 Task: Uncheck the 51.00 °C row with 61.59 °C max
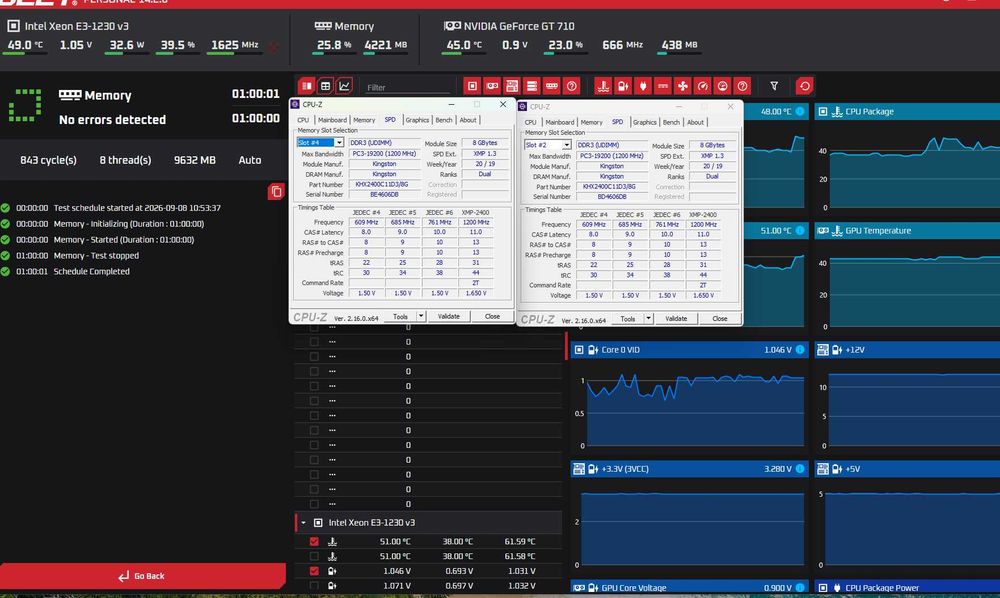click(314, 541)
